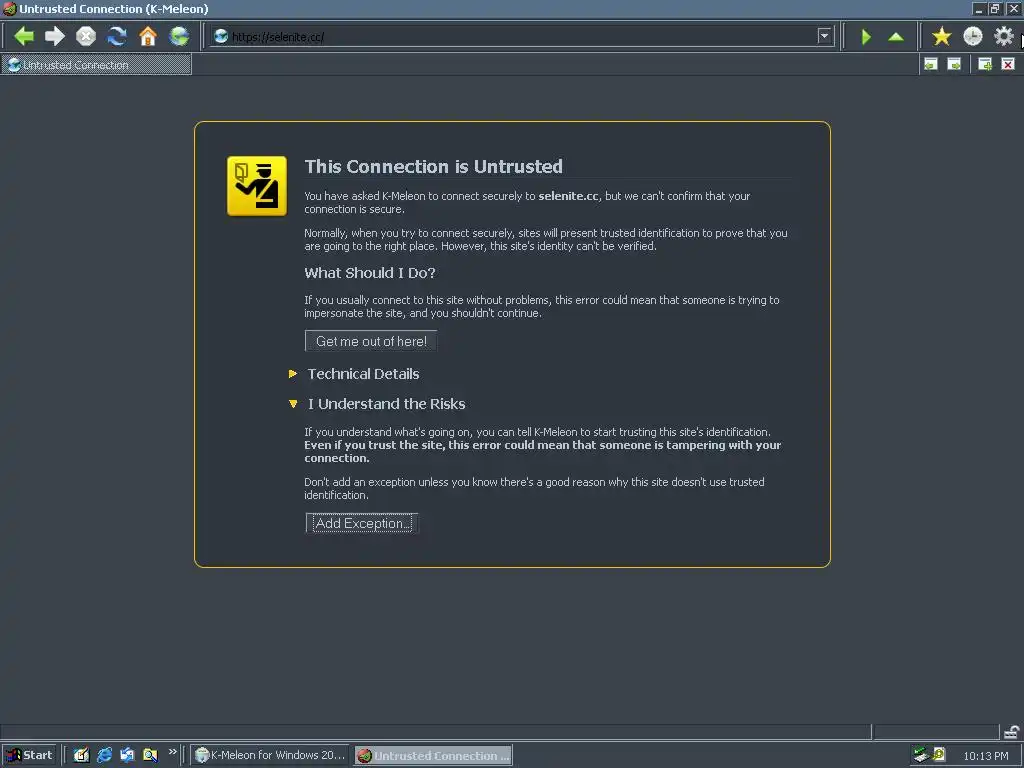
Task: Click the yellow system tray icon
Action: (939, 755)
